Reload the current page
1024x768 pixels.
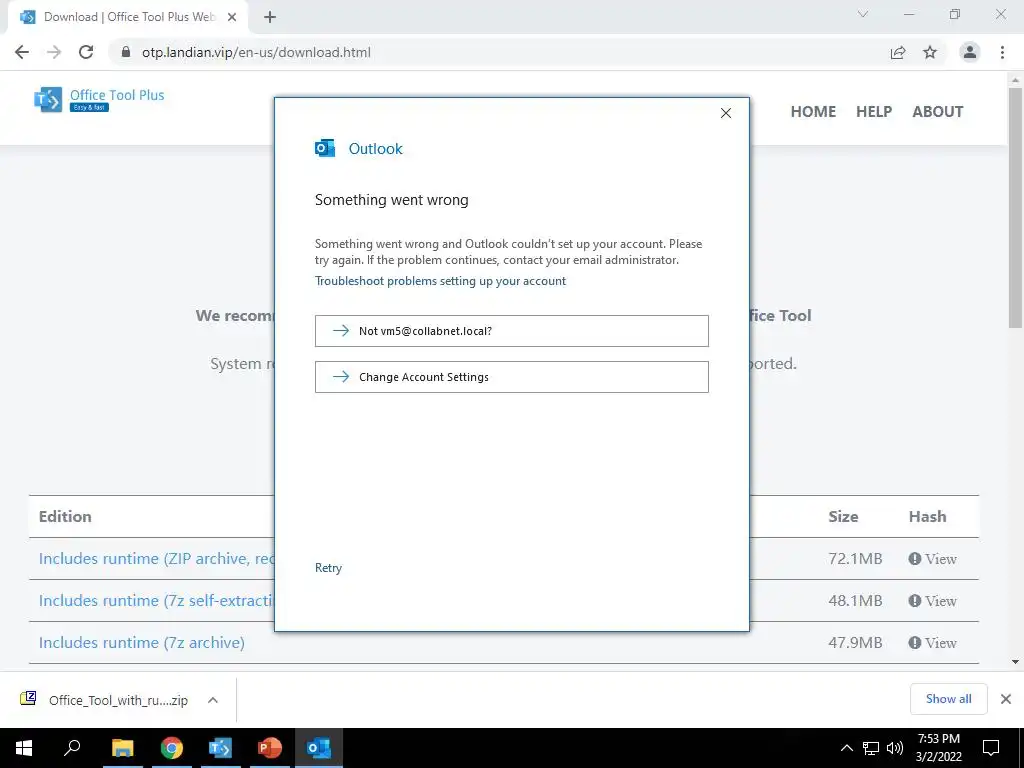(x=86, y=52)
